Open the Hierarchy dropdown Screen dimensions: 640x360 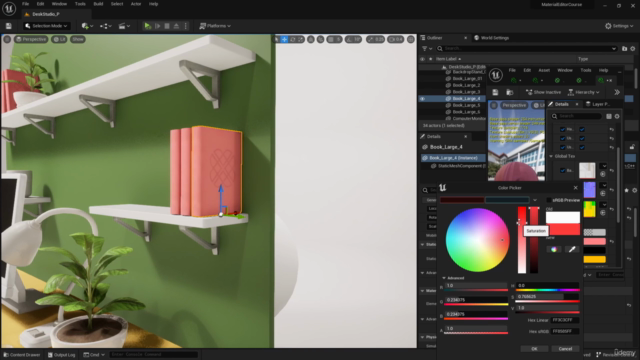click(x=584, y=92)
